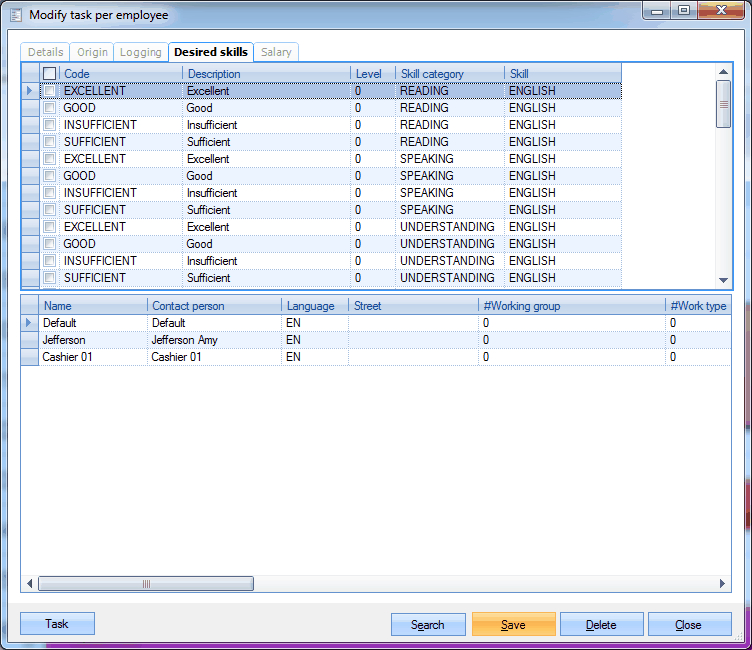
Task: Check INSUFFICIENT SPEAKING skill checkbox
Action: (x=49, y=193)
